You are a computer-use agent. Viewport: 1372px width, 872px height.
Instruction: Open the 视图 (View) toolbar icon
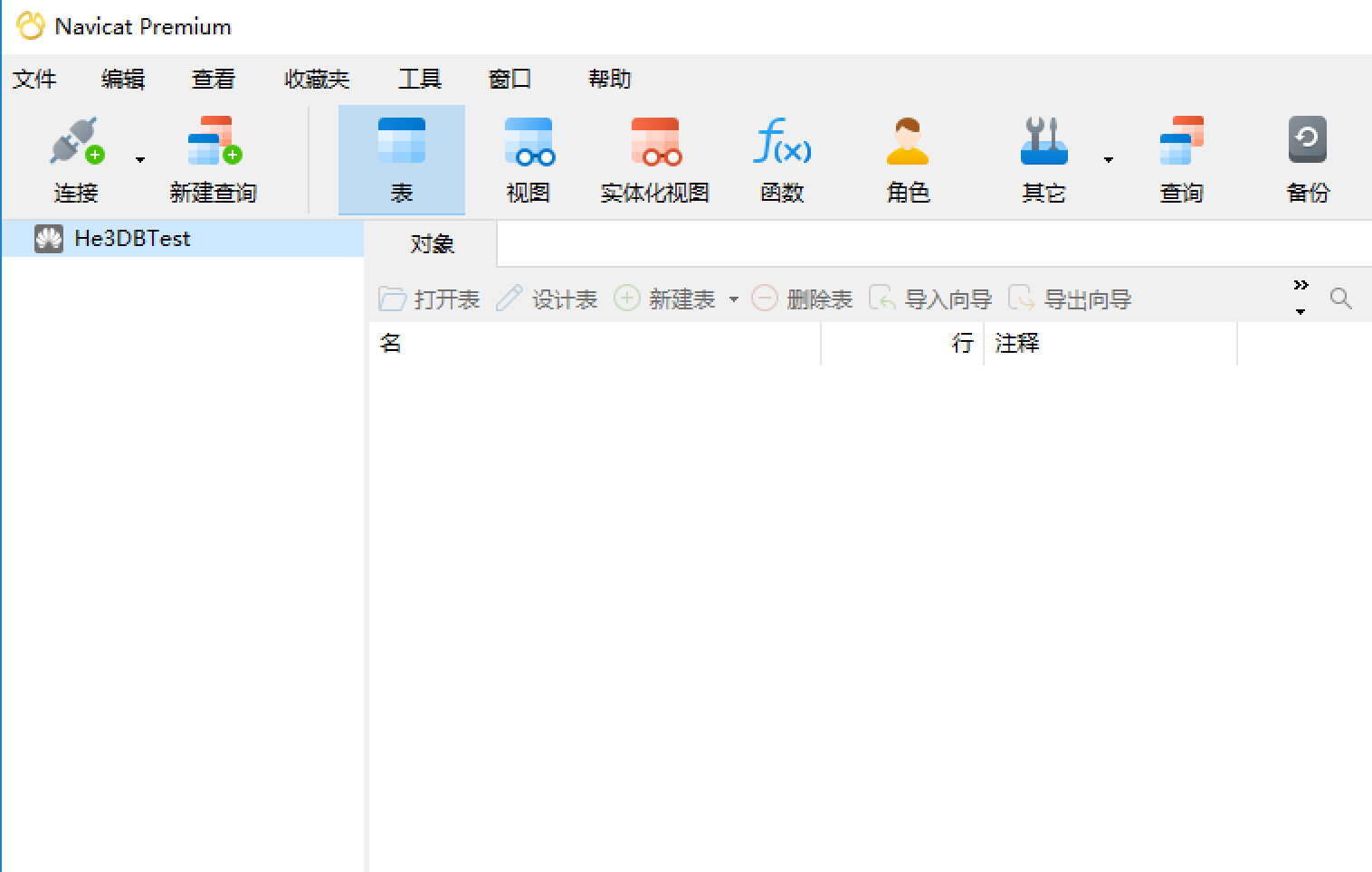coord(529,141)
